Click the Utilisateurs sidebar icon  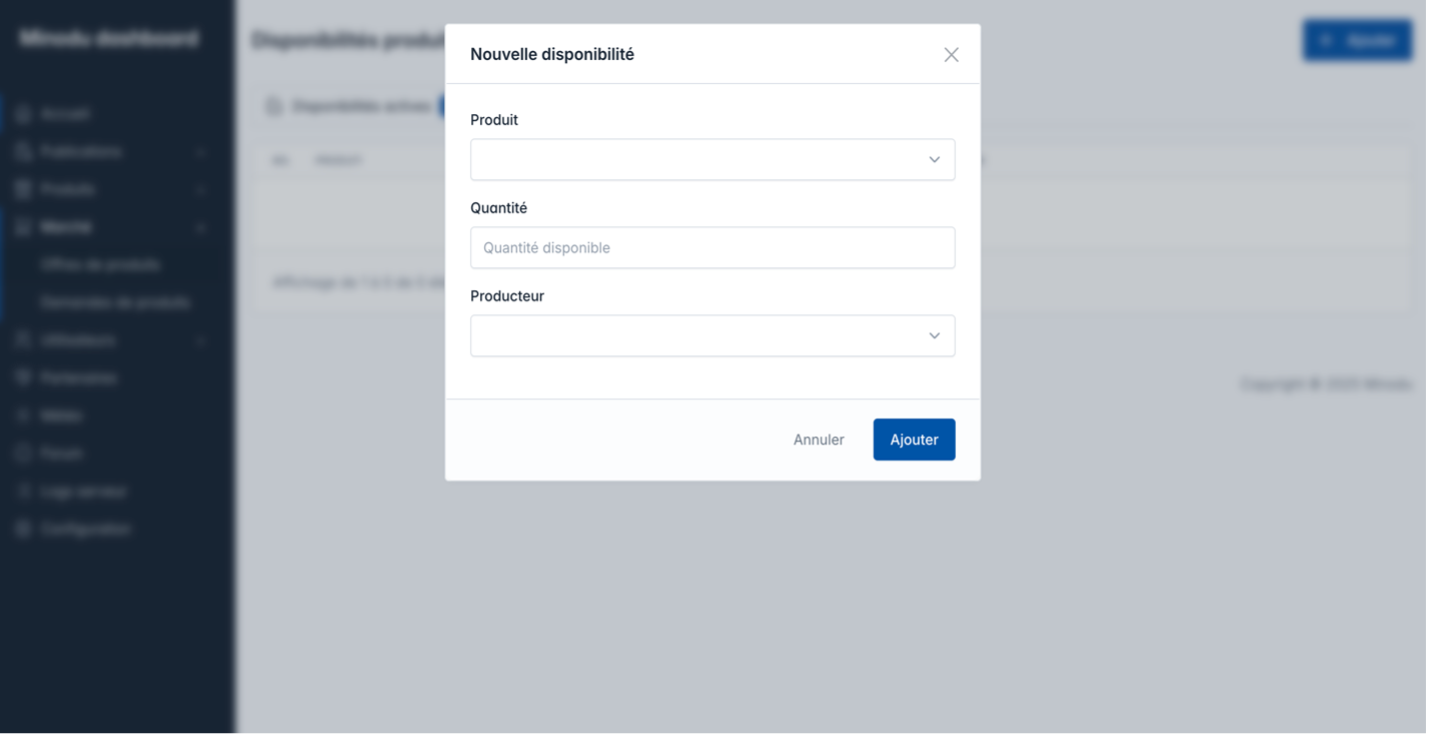click(24, 341)
